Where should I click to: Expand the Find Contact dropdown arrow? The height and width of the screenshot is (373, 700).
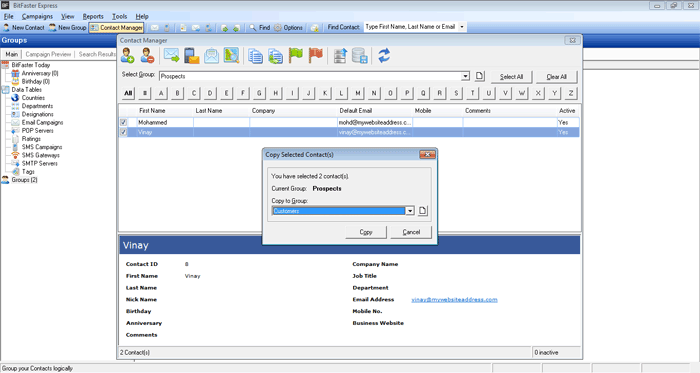[x=462, y=27]
